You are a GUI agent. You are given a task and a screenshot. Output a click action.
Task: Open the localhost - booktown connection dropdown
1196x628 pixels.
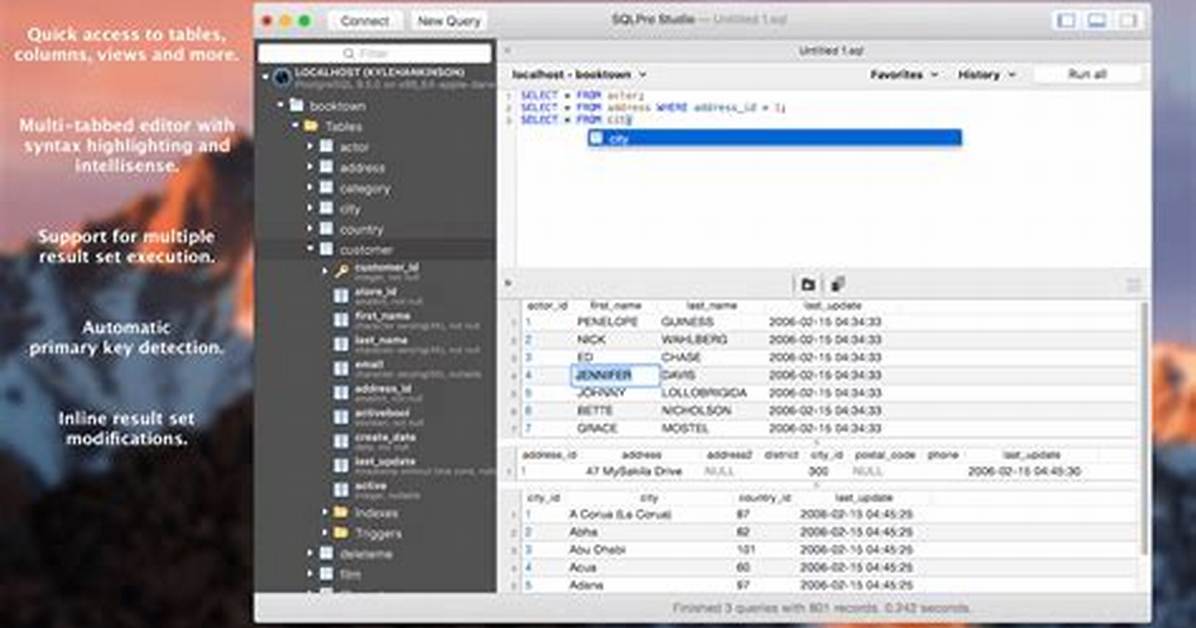tap(579, 75)
